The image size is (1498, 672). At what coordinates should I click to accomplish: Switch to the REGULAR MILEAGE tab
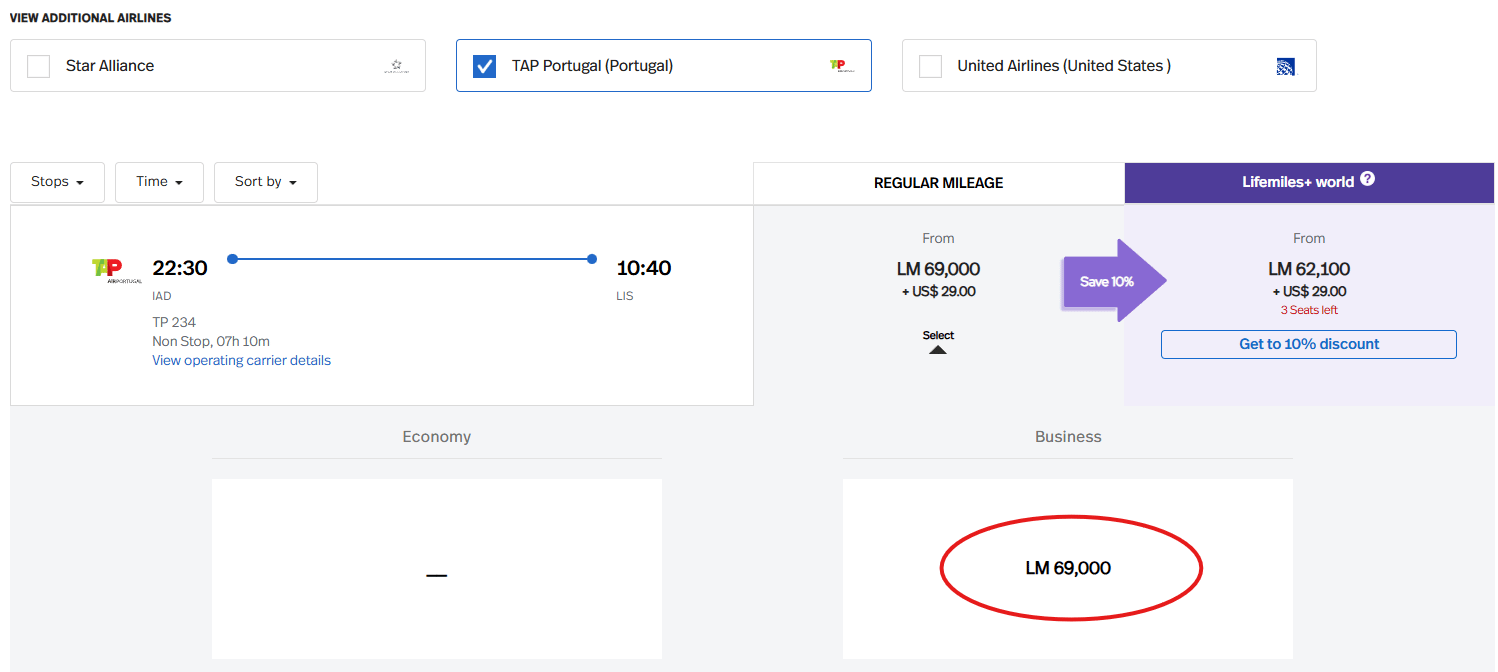coord(938,183)
